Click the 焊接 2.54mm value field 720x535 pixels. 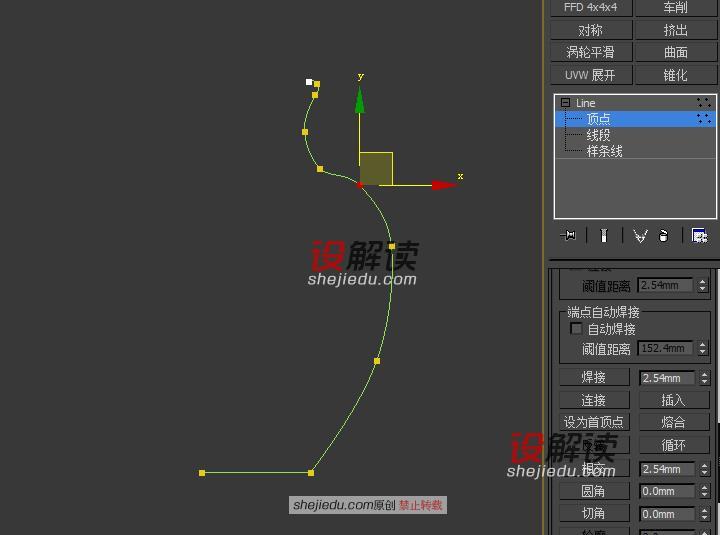667,378
